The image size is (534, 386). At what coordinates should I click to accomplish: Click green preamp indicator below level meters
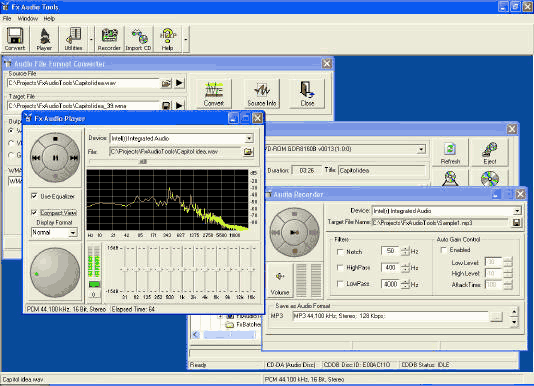click(94, 284)
